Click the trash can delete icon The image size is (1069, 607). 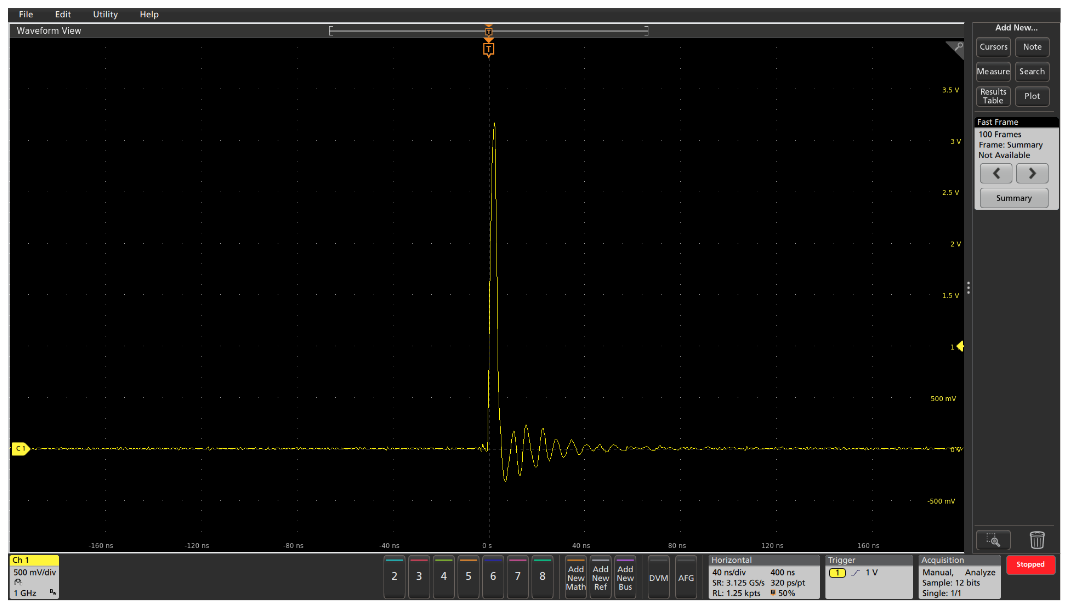[1037, 540]
